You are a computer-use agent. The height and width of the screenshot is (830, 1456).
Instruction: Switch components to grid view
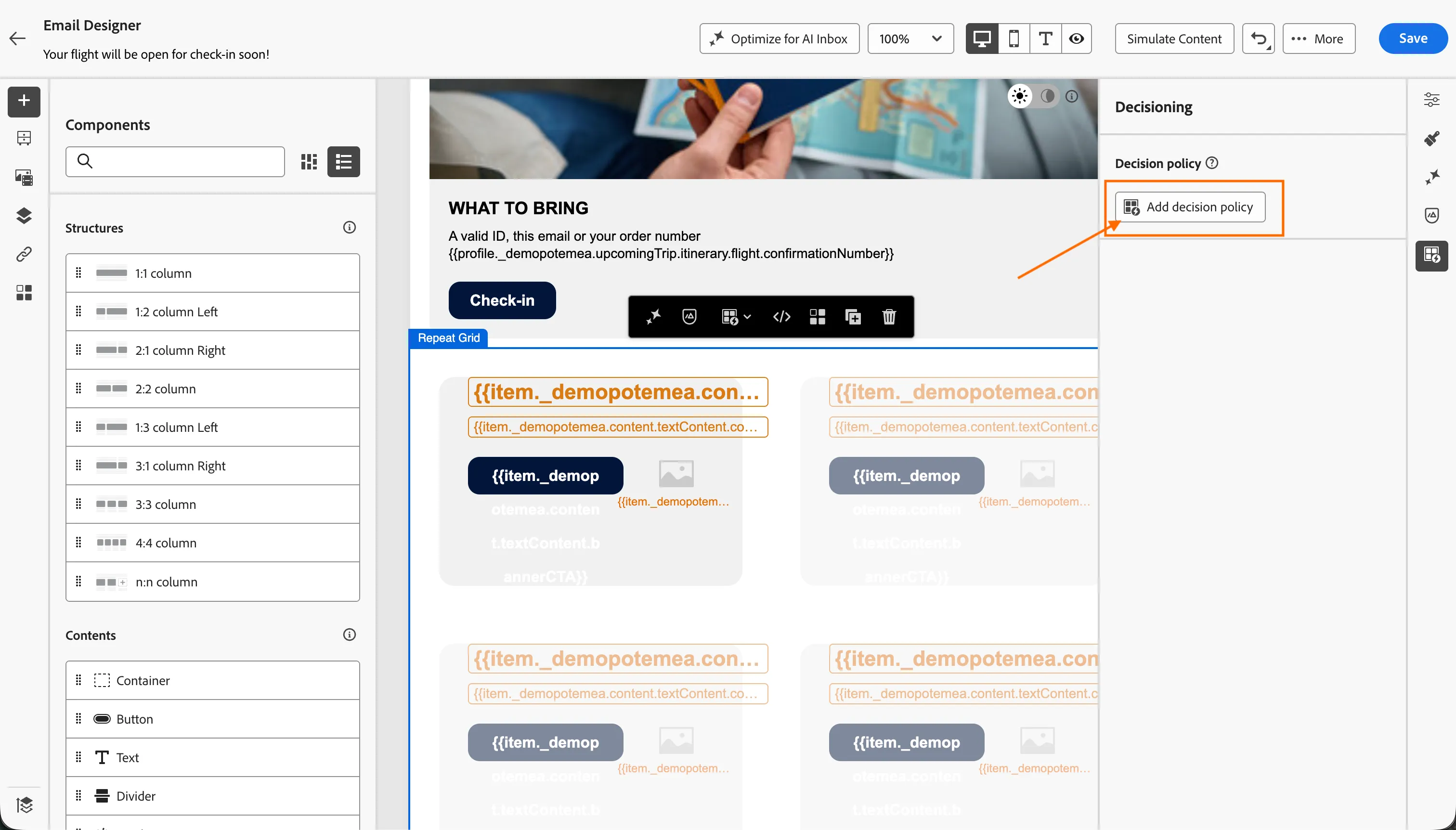309,162
